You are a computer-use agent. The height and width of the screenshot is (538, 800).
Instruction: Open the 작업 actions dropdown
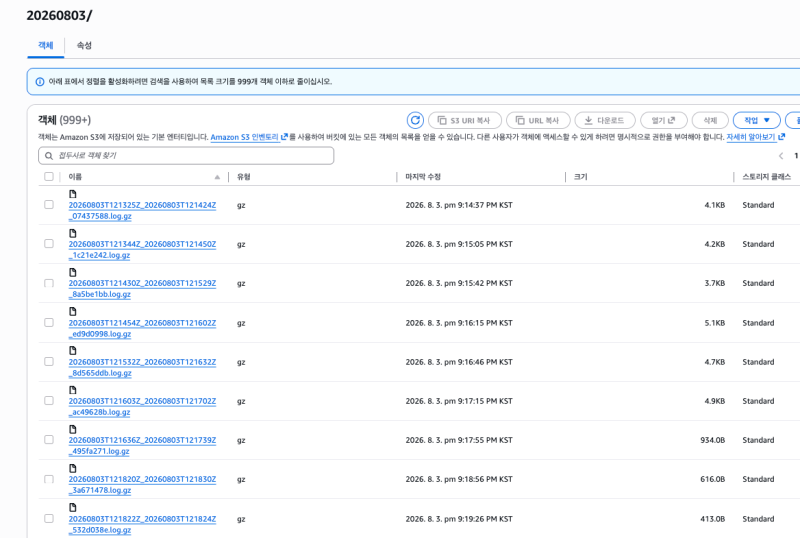coord(757,120)
